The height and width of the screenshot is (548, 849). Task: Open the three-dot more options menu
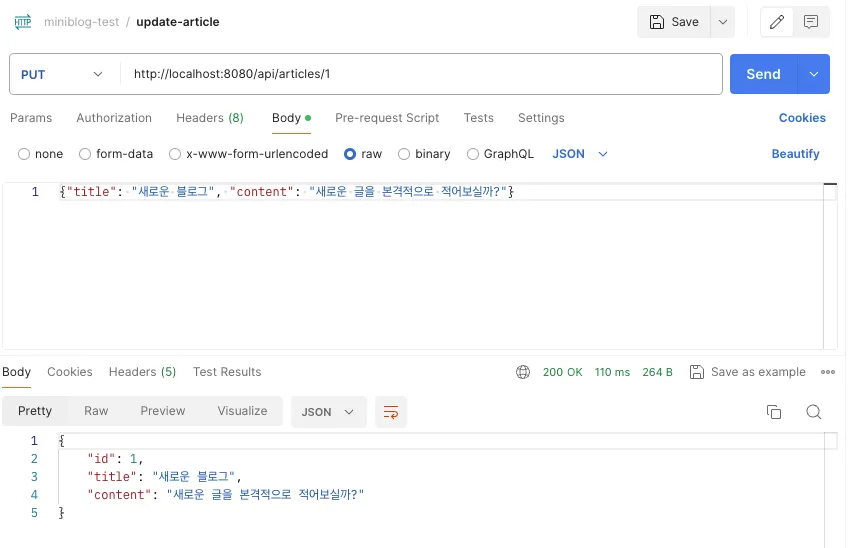[x=827, y=372]
